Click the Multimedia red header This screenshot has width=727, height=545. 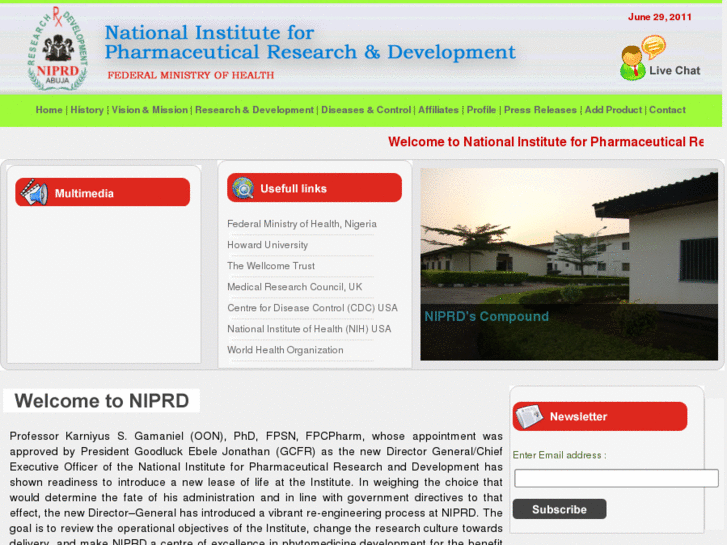[x=102, y=192]
